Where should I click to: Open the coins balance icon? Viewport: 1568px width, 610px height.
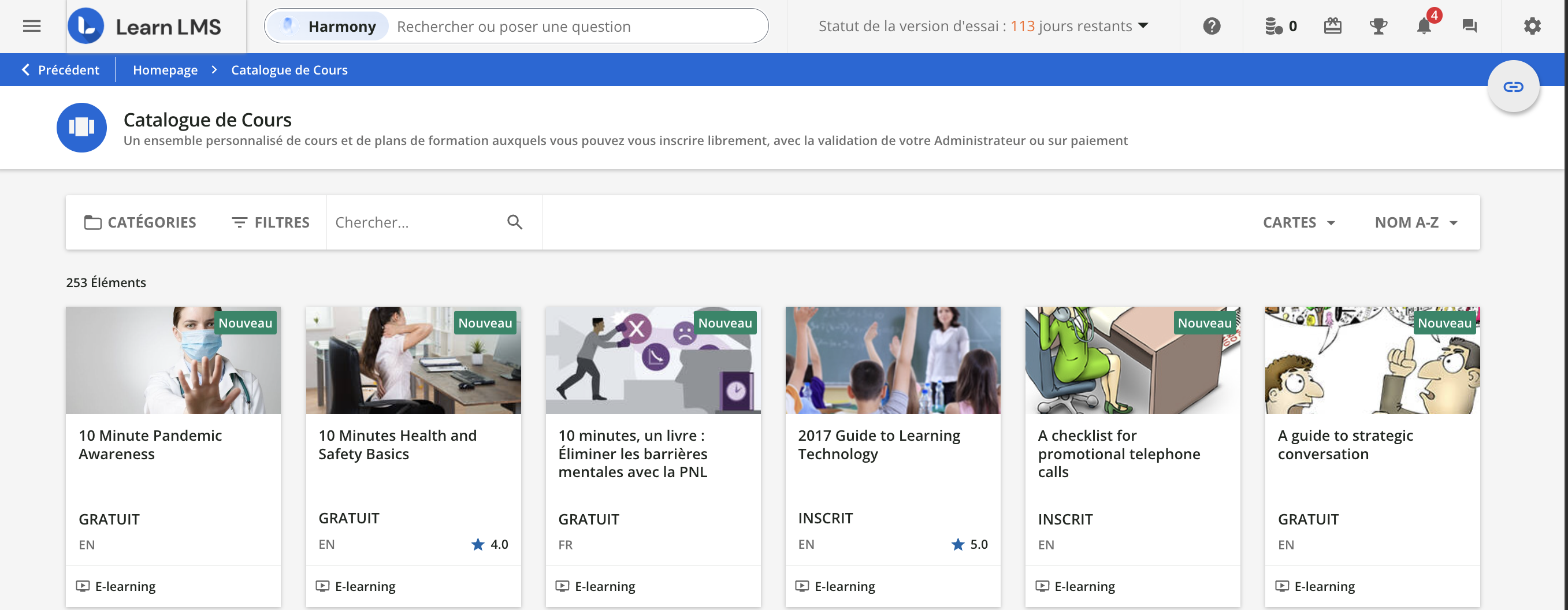coord(1274,26)
